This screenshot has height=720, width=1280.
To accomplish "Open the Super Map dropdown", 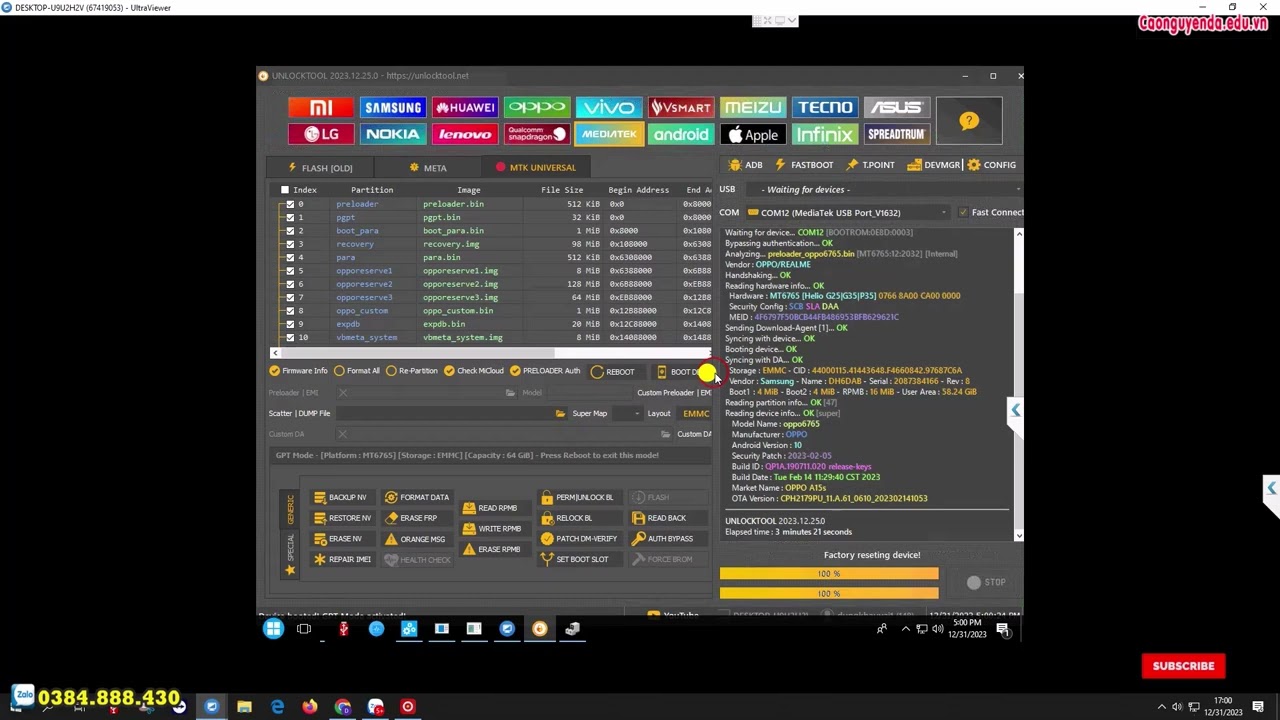I will [636, 413].
